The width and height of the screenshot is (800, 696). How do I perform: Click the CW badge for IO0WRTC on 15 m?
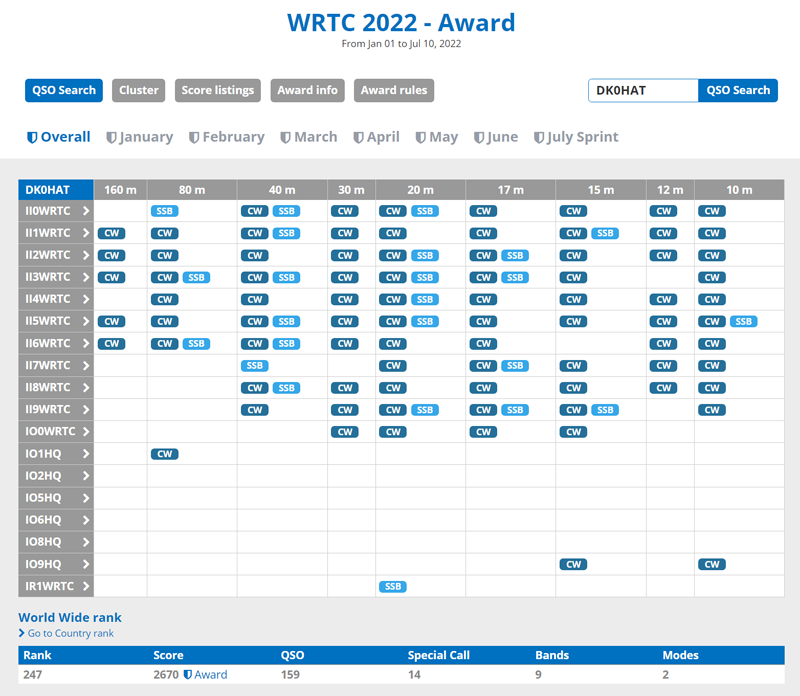pos(573,432)
